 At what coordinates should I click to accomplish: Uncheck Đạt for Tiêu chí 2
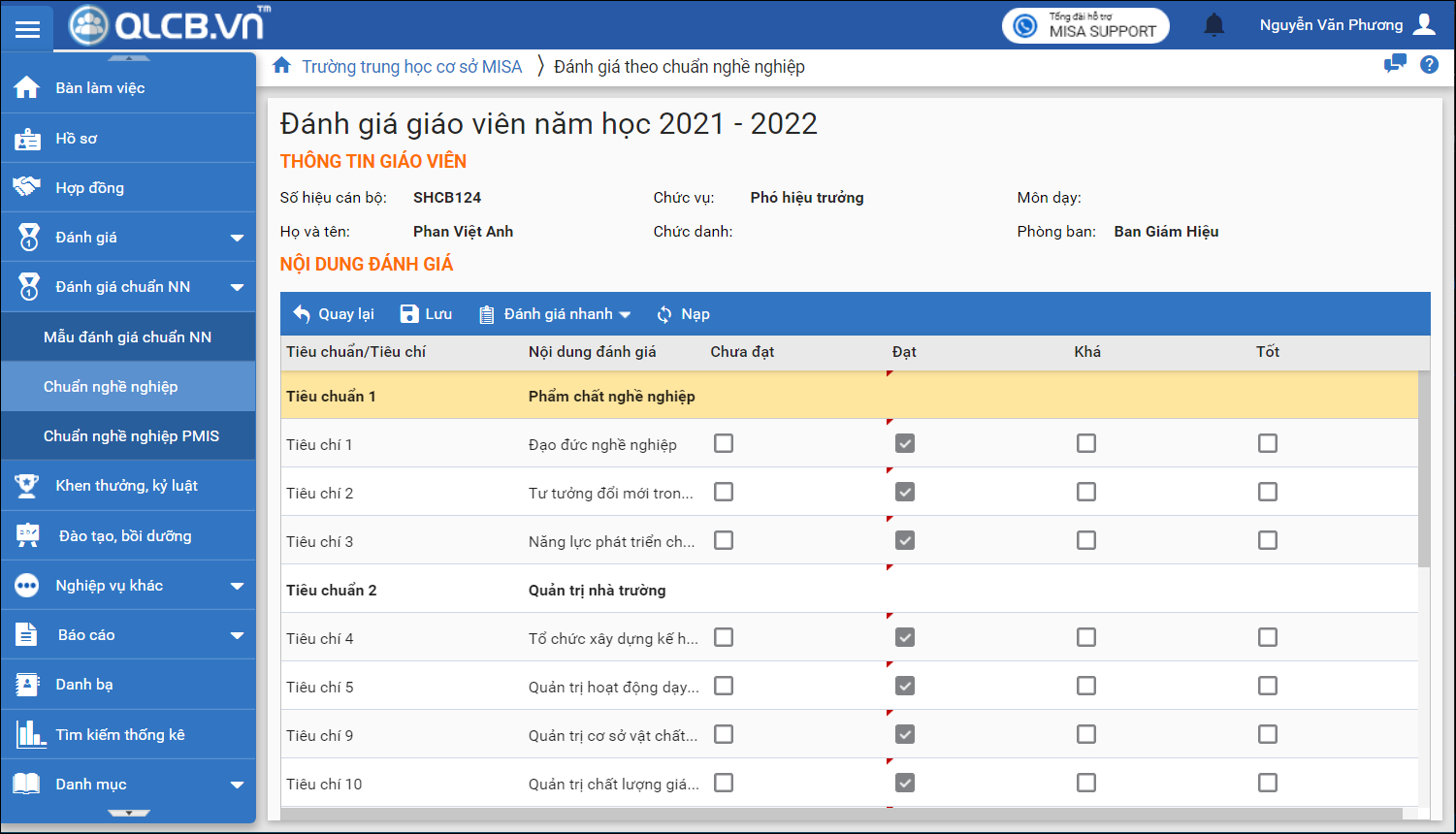[x=904, y=492]
